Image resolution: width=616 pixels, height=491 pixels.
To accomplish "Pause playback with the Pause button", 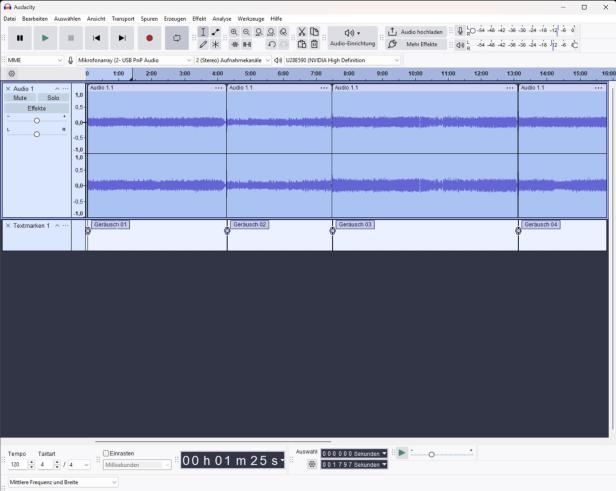I will tap(20, 38).
